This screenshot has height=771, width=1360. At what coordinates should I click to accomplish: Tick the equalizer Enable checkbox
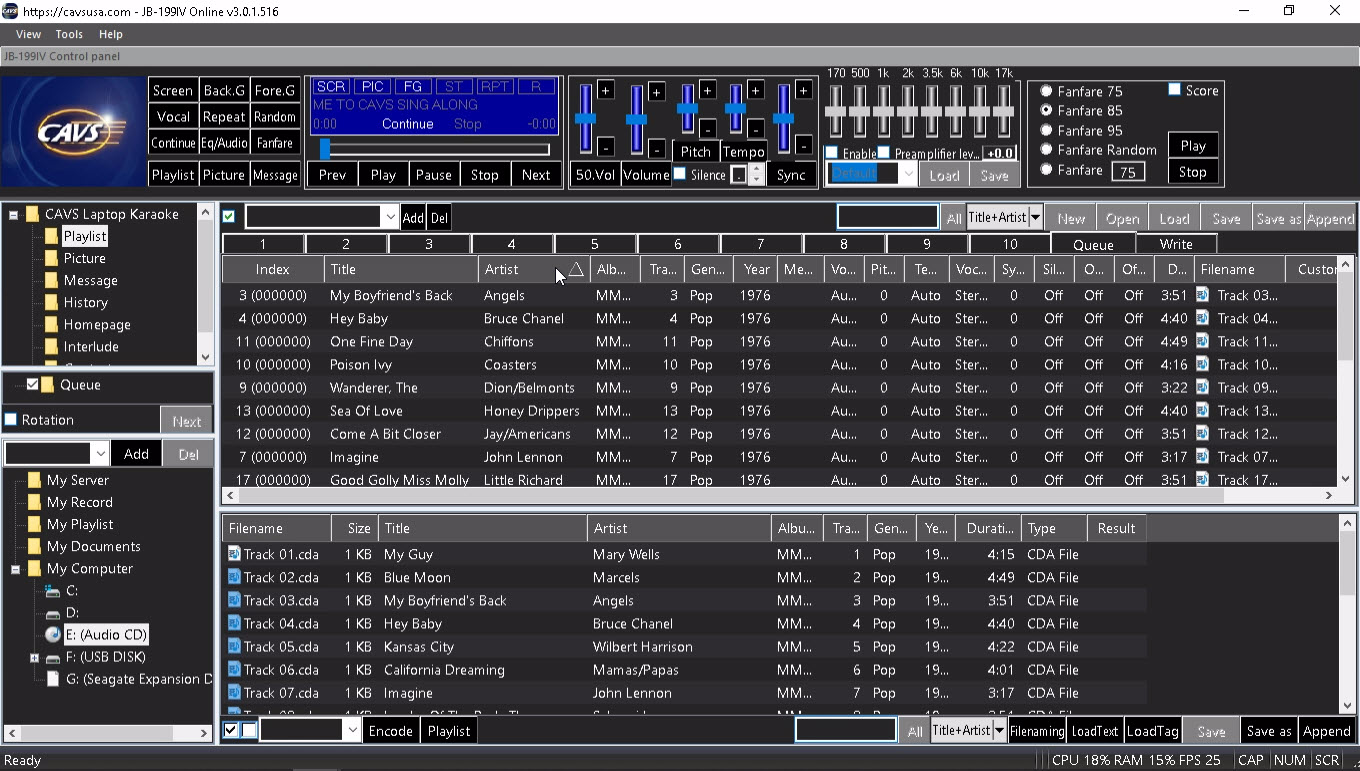pos(832,153)
